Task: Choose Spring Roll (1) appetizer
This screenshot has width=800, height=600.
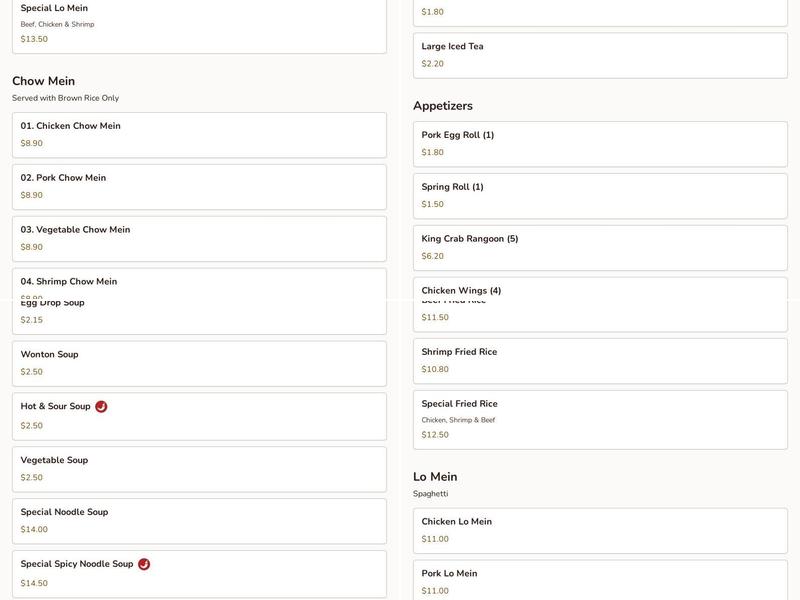Action: (x=600, y=196)
